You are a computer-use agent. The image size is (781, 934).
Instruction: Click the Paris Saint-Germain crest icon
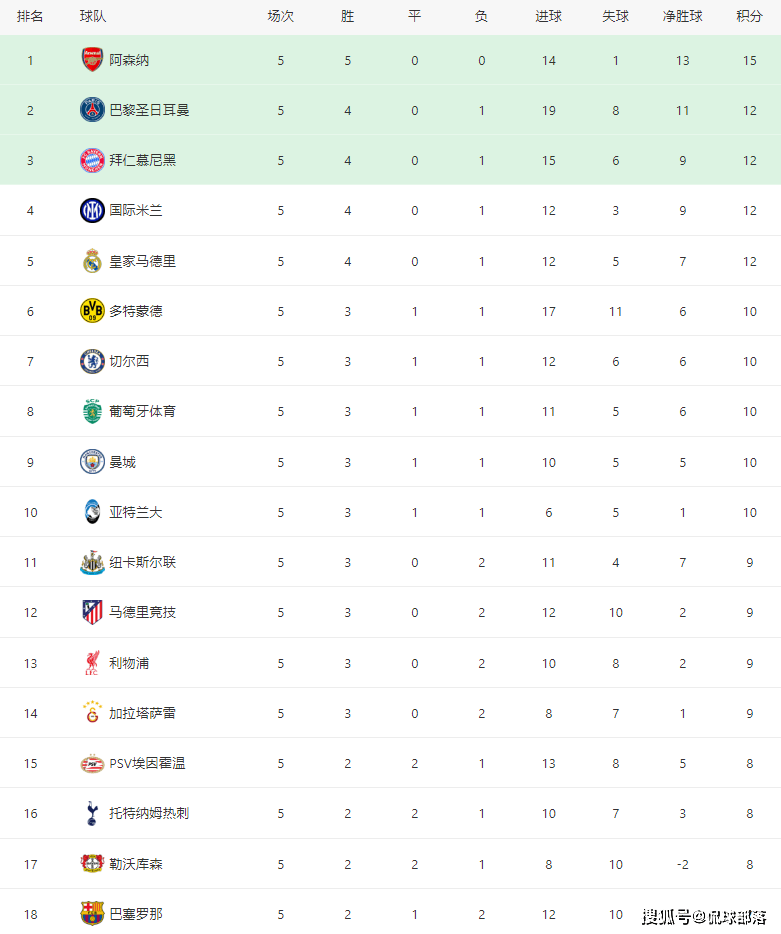tap(92, 110)
